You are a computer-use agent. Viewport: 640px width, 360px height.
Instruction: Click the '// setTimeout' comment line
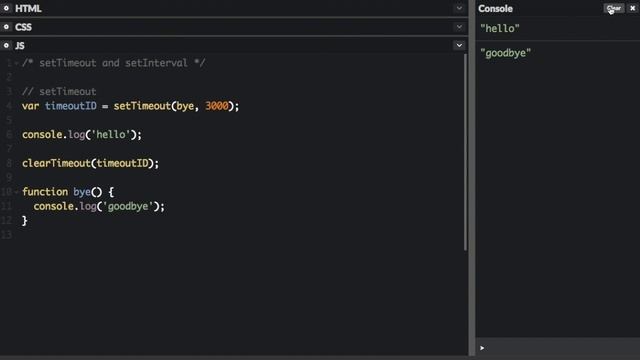click(59, 91)
